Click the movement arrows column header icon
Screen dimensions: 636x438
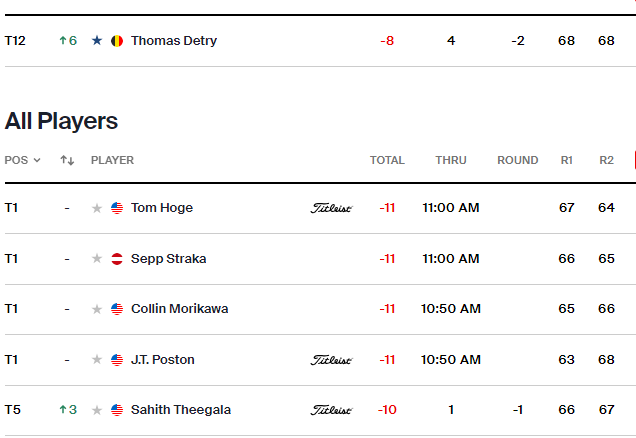[67, 160]
